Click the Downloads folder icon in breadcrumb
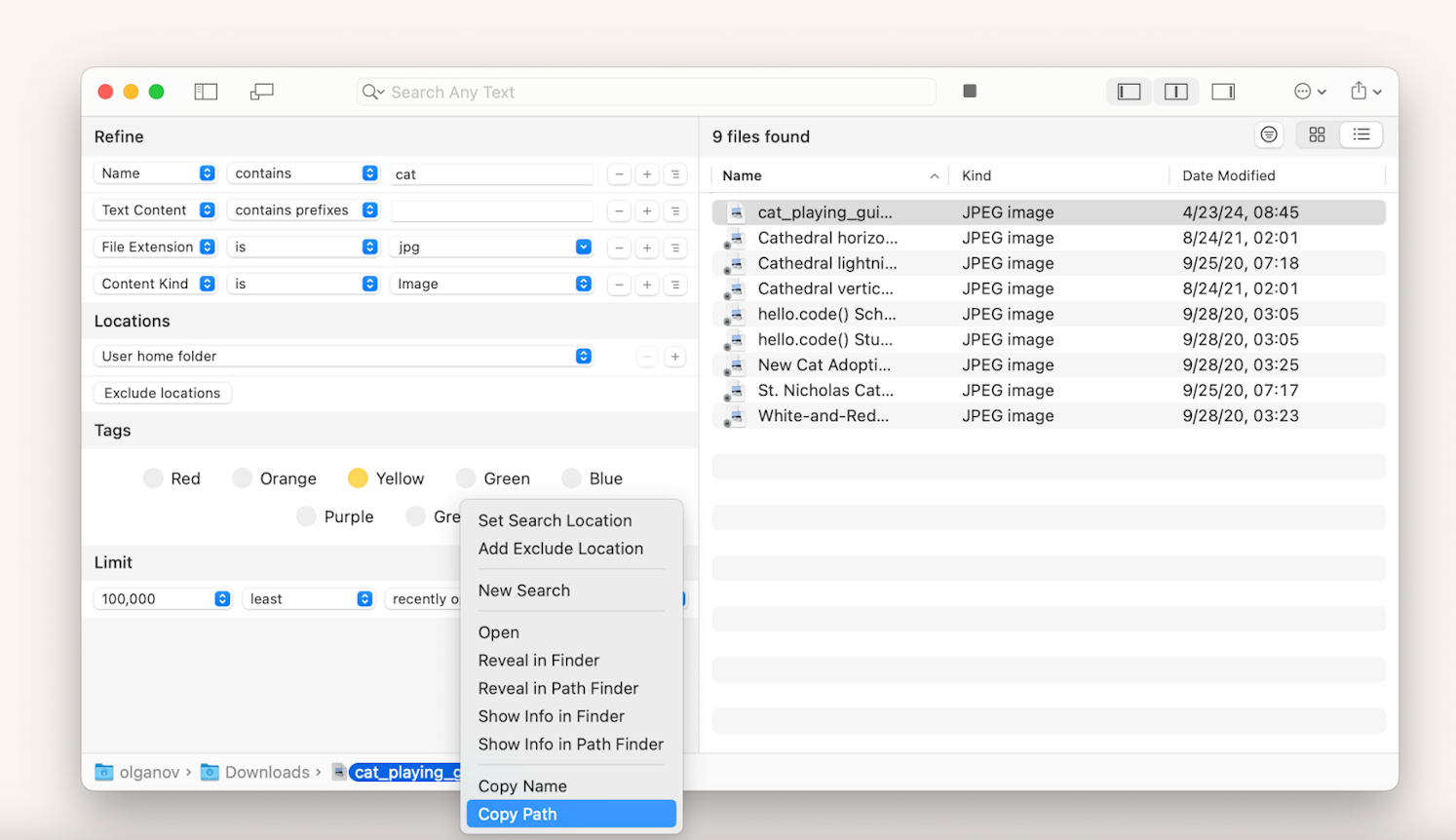 210,772
